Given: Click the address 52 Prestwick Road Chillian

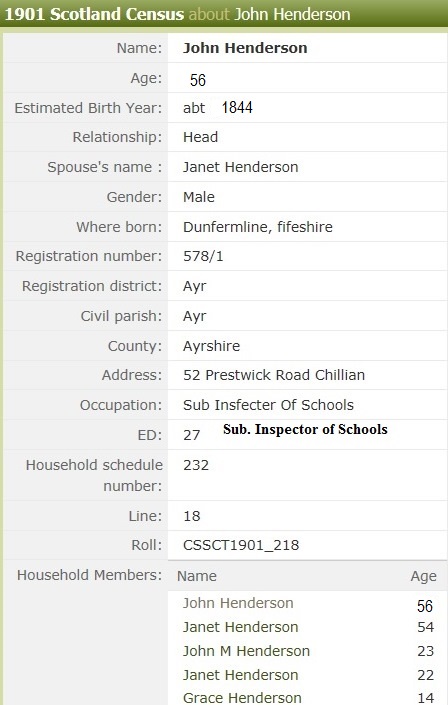Looking at the screenshot, I should point(274,375).
